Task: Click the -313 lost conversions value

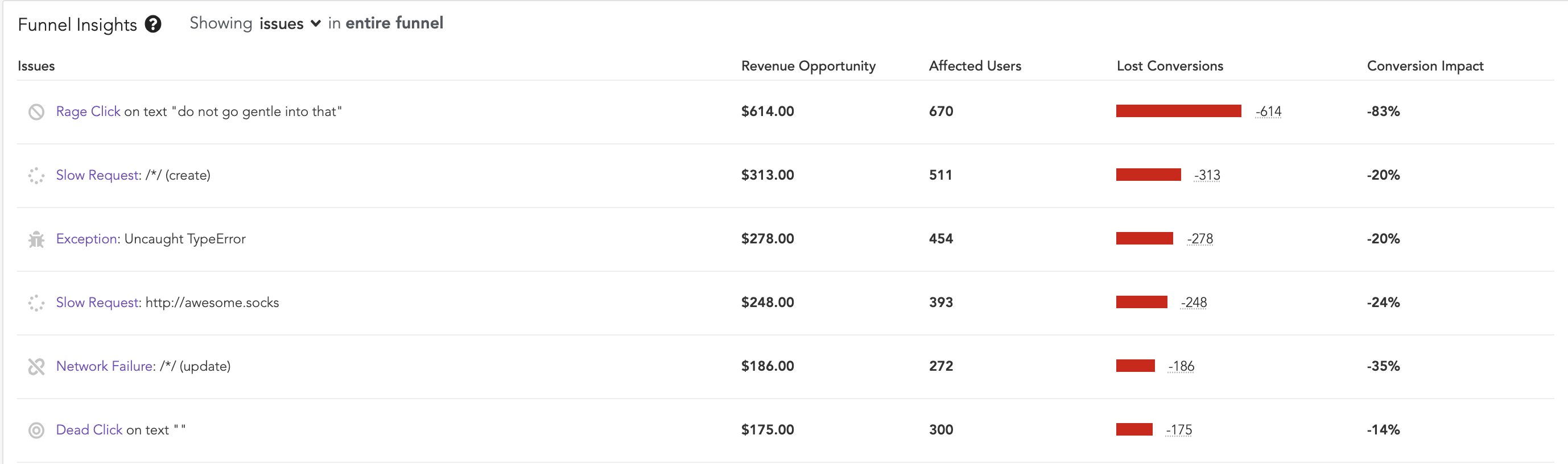Action: tap(1206, 175)
